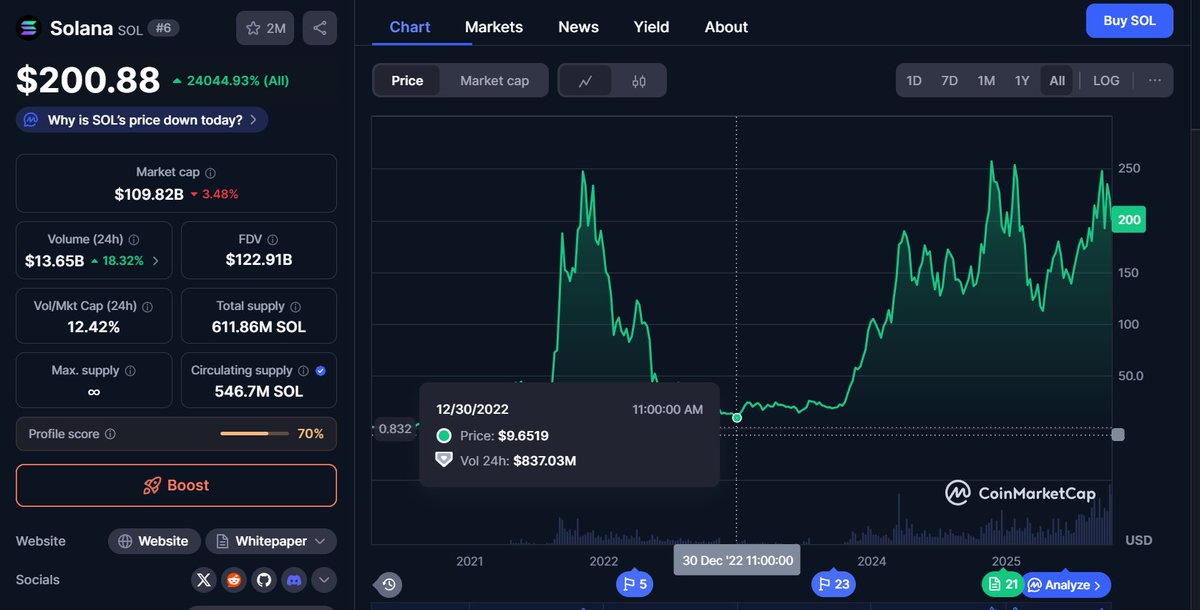Image resolution: width=1200 pixels, height=610 pixels.
Task: Open Solana Reddit community
Action: [234, 579]
